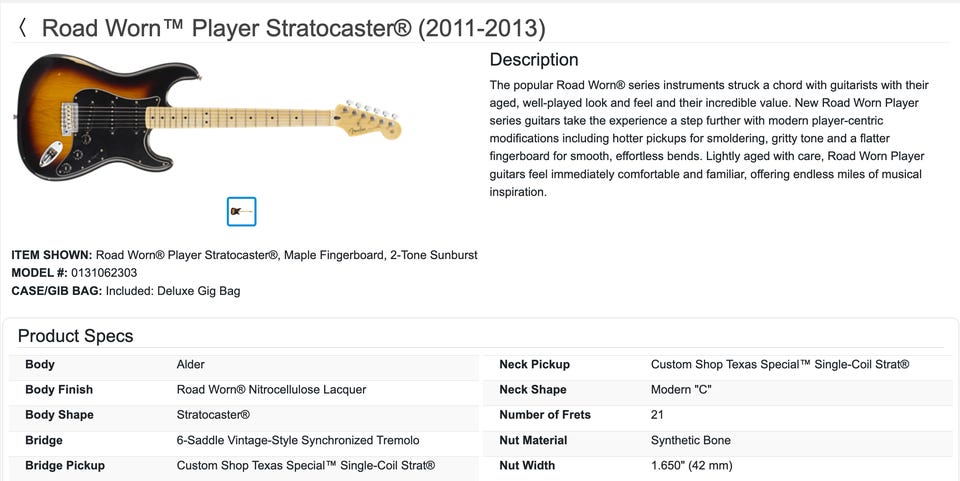This screenshot has height=481, width=960.
Task: Click the Neck Pickup Texas Special value
Action: click(780, 365)
